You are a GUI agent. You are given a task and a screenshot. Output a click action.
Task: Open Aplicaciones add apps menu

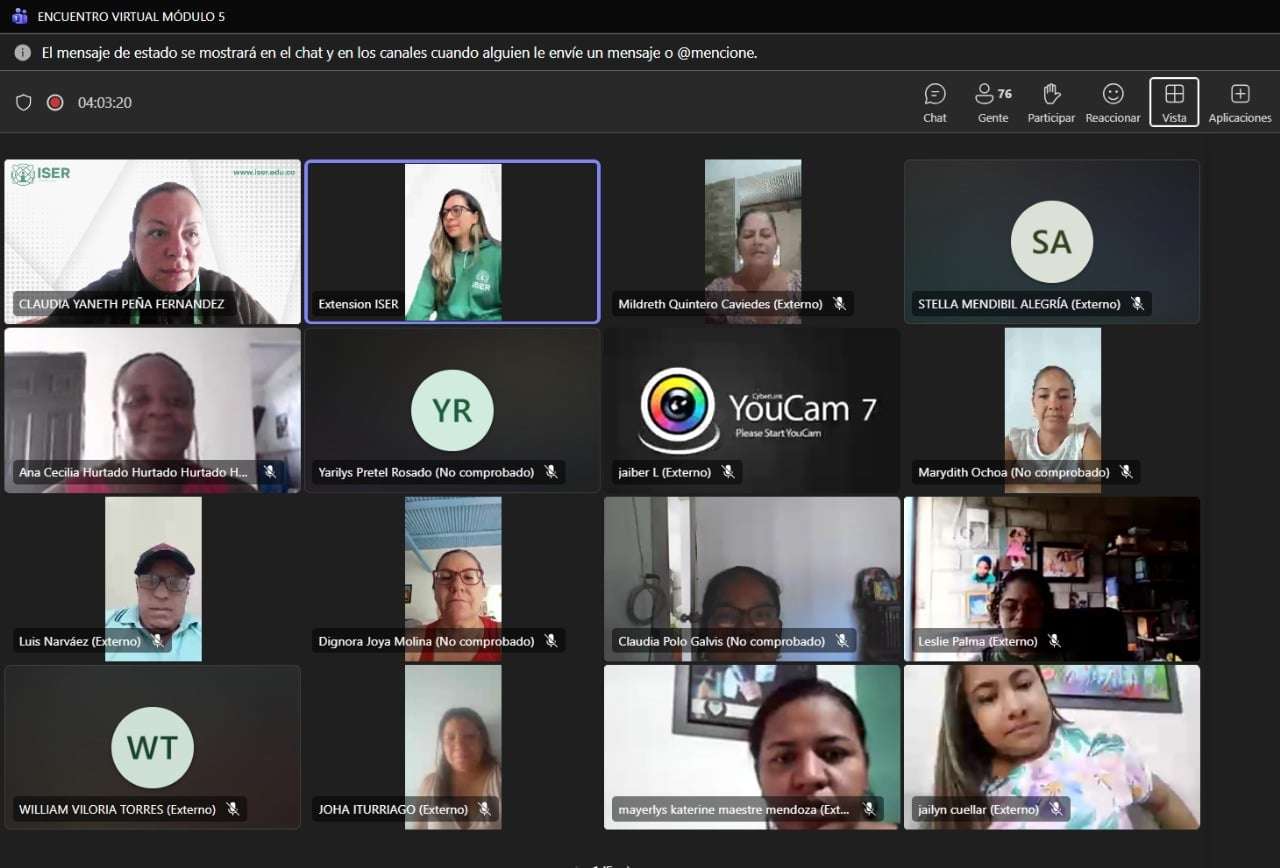tap(1240, 102)
